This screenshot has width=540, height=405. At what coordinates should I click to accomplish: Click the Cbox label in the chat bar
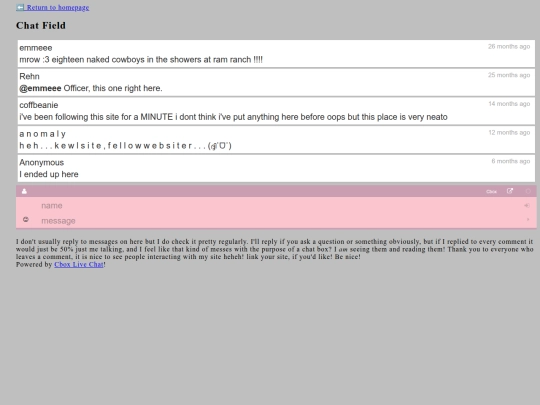[491, 191]
